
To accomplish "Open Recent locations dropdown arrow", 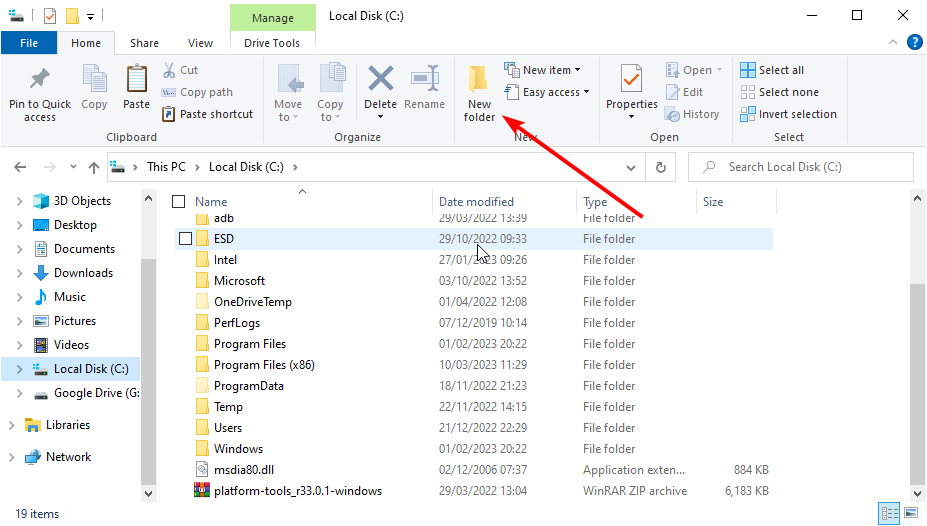I will click(73, 167).
